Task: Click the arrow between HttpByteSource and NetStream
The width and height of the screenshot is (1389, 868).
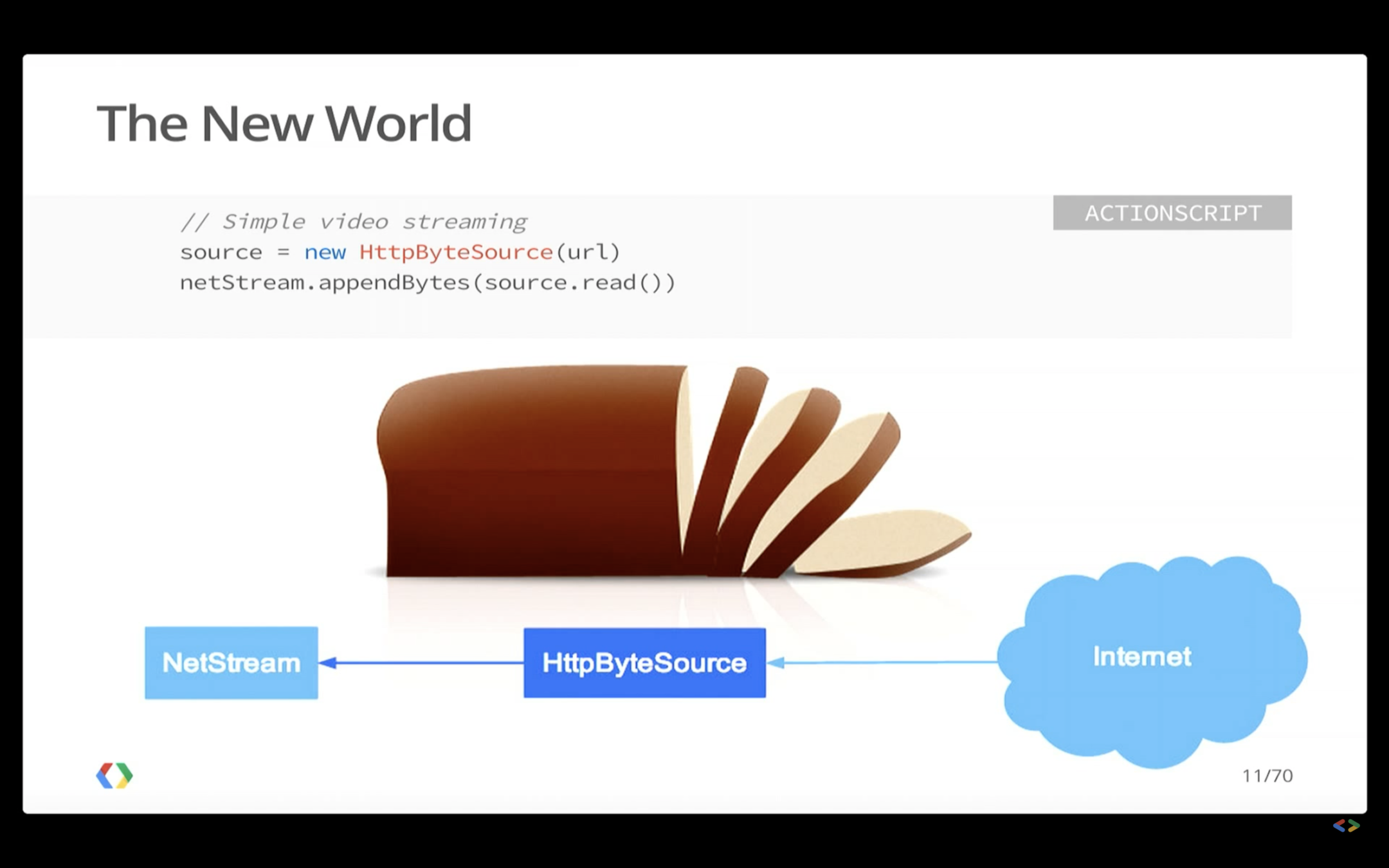Action: tap(421, 662)
